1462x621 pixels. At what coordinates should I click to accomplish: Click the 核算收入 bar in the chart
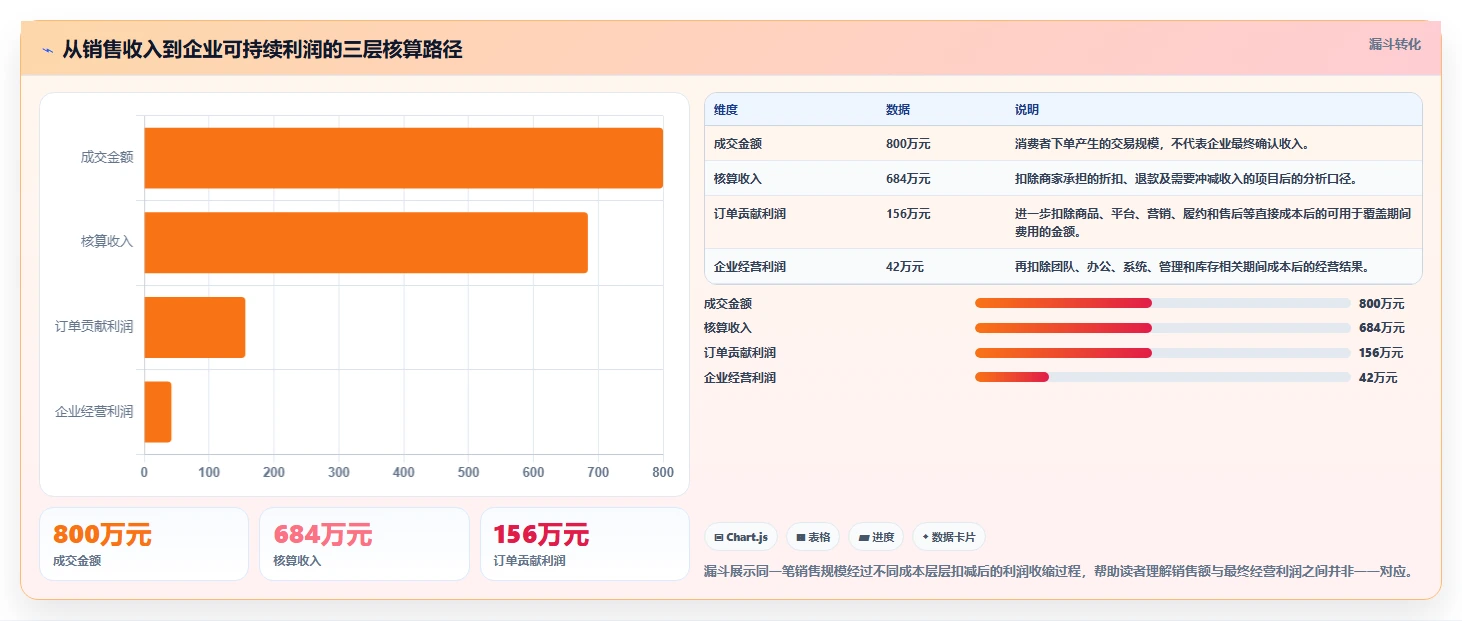(366, 242)
